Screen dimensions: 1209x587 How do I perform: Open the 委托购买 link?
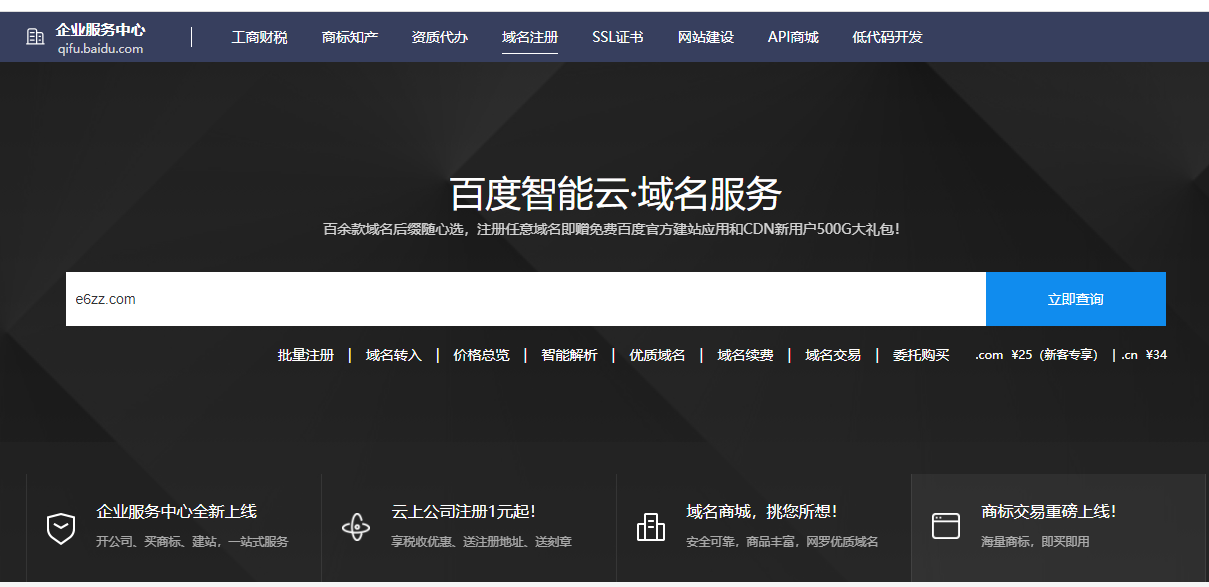coord(922,355)
